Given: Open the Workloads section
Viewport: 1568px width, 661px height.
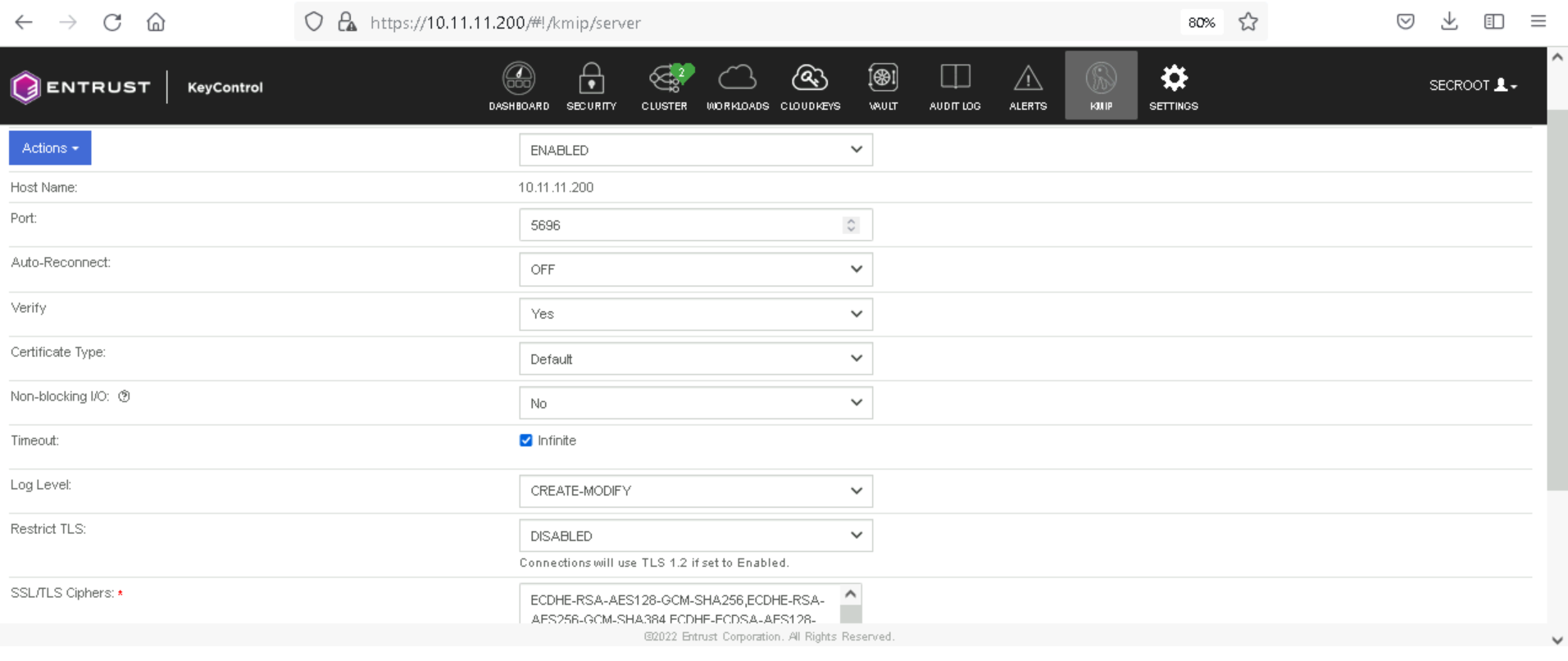Looking at the screenshot, I should pyautogui.click(x=738, y=86).
